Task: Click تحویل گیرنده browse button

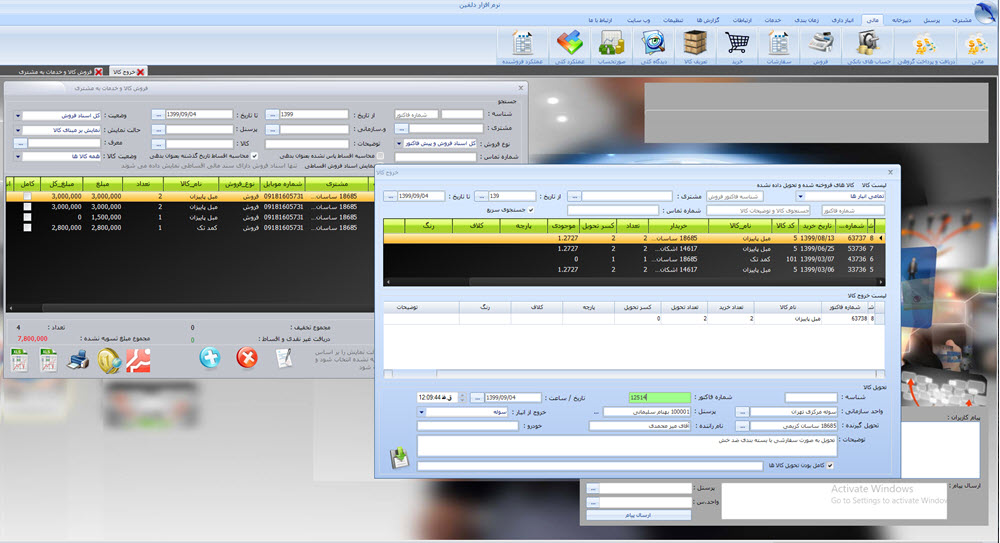Action: click(742, 426)
